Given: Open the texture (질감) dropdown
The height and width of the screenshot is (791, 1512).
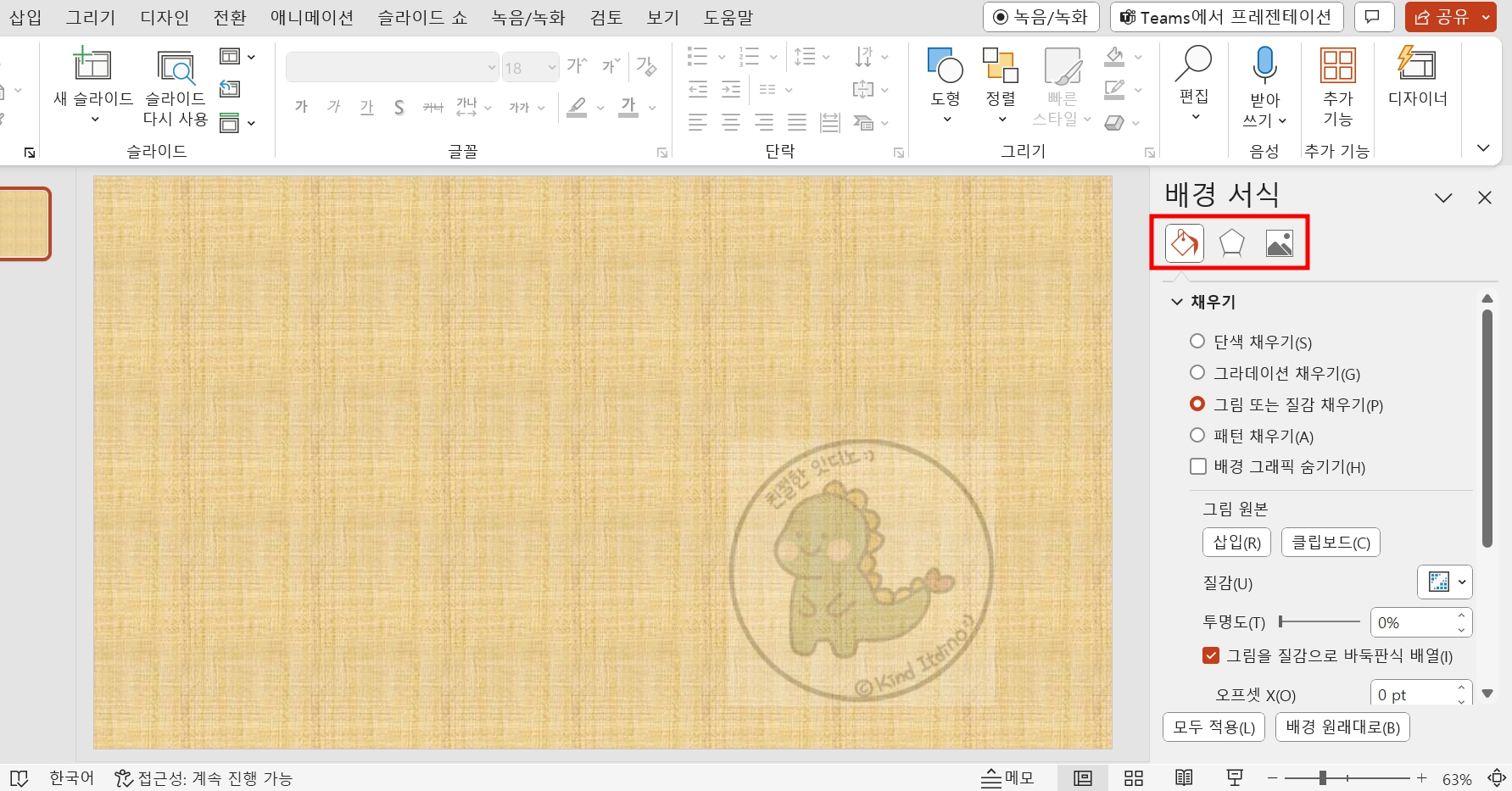Looking at the screenshot, I should click(x=1444, y=582).
